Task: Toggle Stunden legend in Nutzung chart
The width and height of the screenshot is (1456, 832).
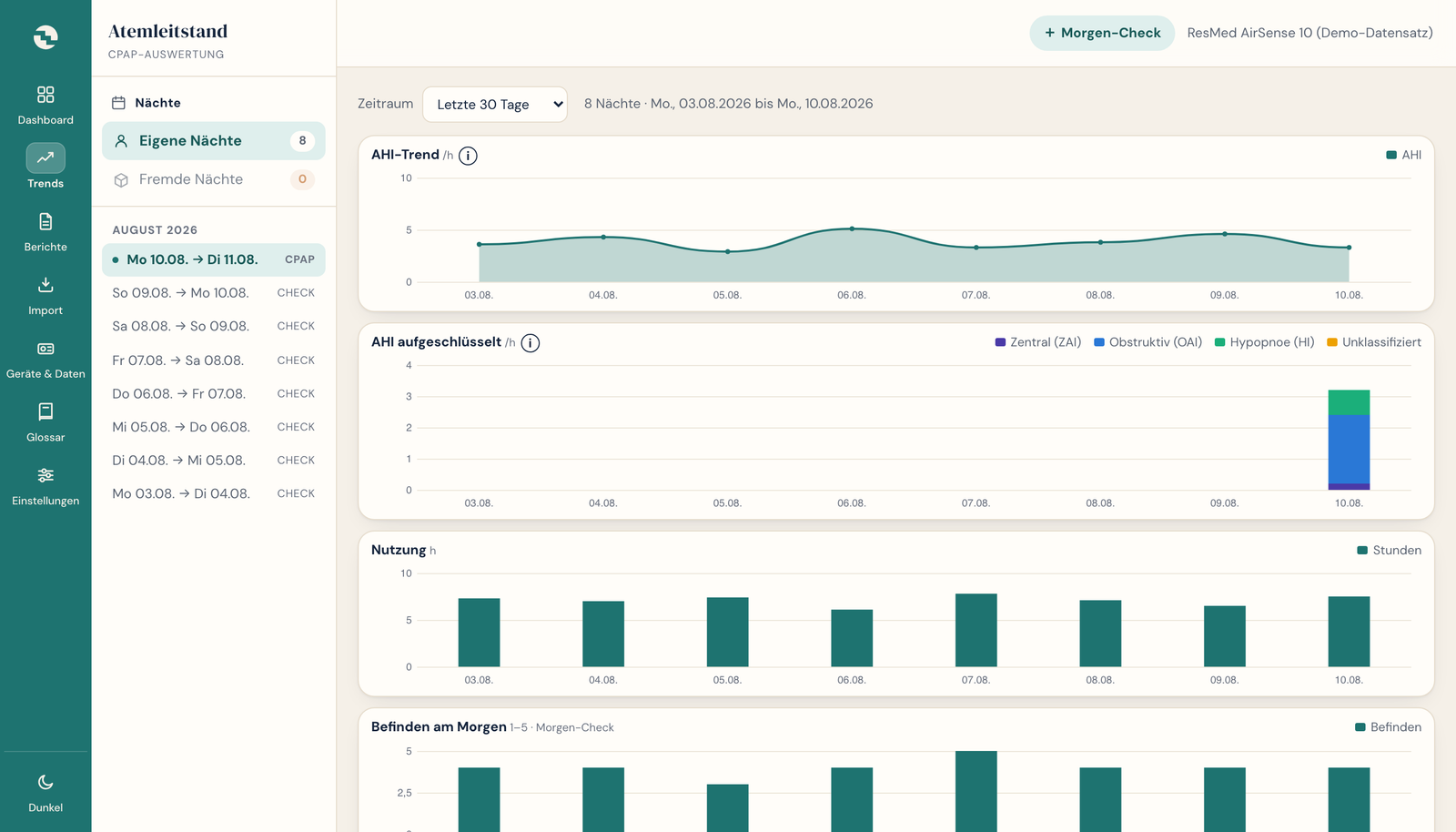Action: 1389,550
